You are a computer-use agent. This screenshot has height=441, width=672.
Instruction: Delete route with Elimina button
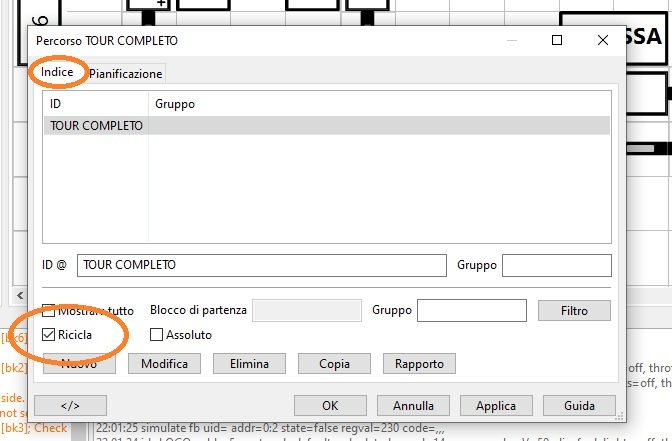[249, 364]
